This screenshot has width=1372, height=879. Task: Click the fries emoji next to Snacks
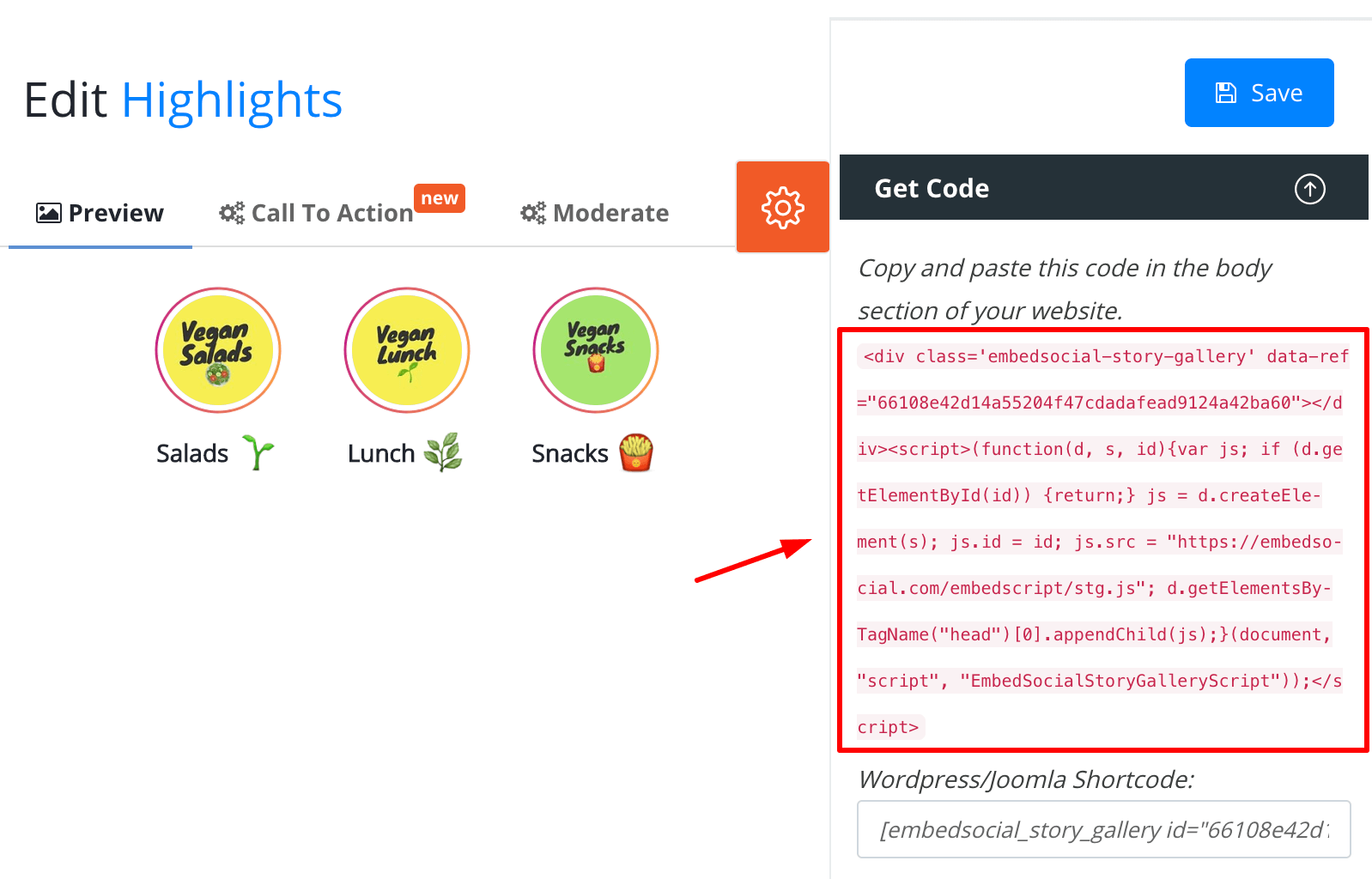pyautogui.click(x=636, y=452)
